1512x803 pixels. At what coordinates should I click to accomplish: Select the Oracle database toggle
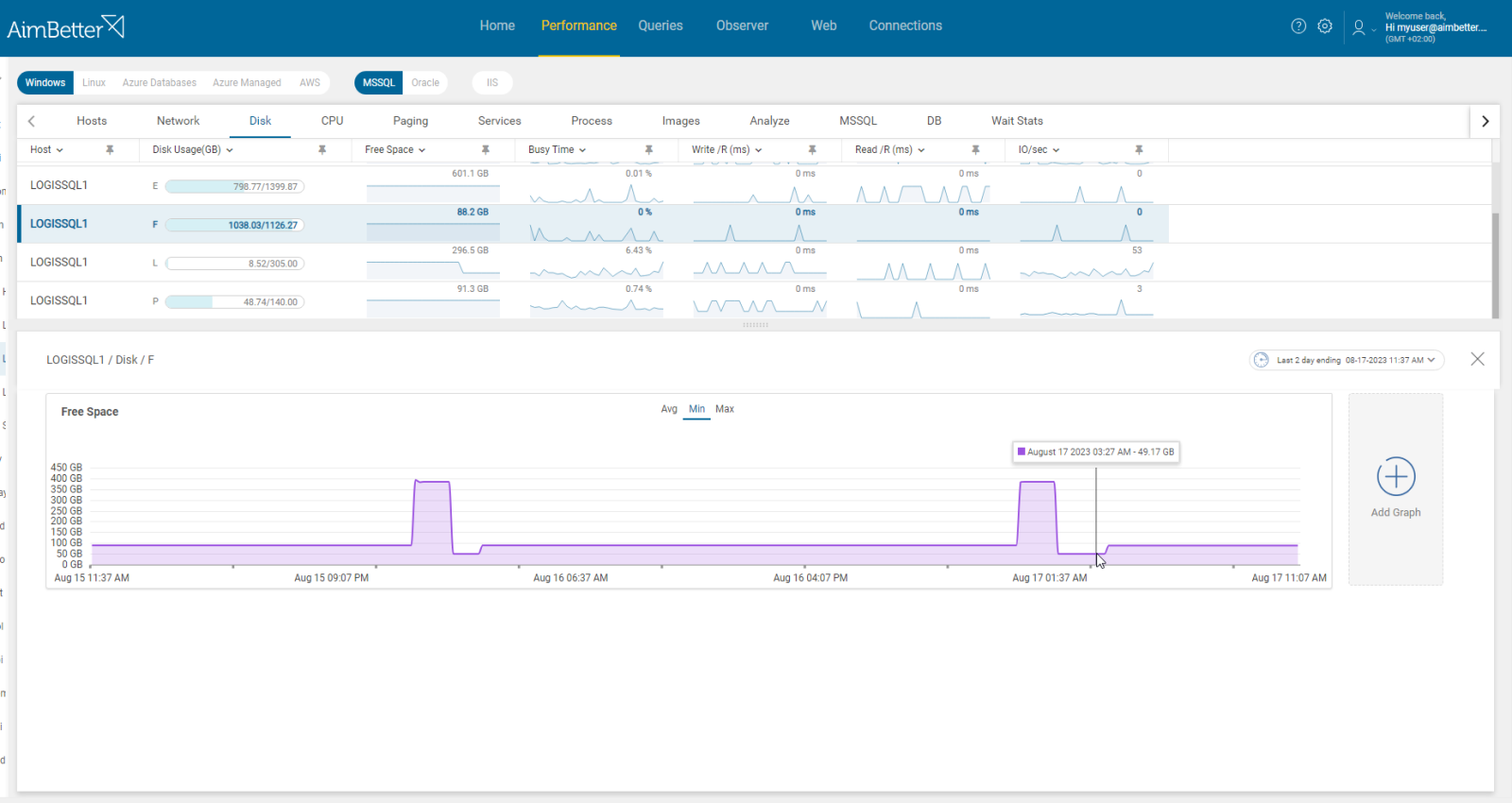(x=425, y=83)
